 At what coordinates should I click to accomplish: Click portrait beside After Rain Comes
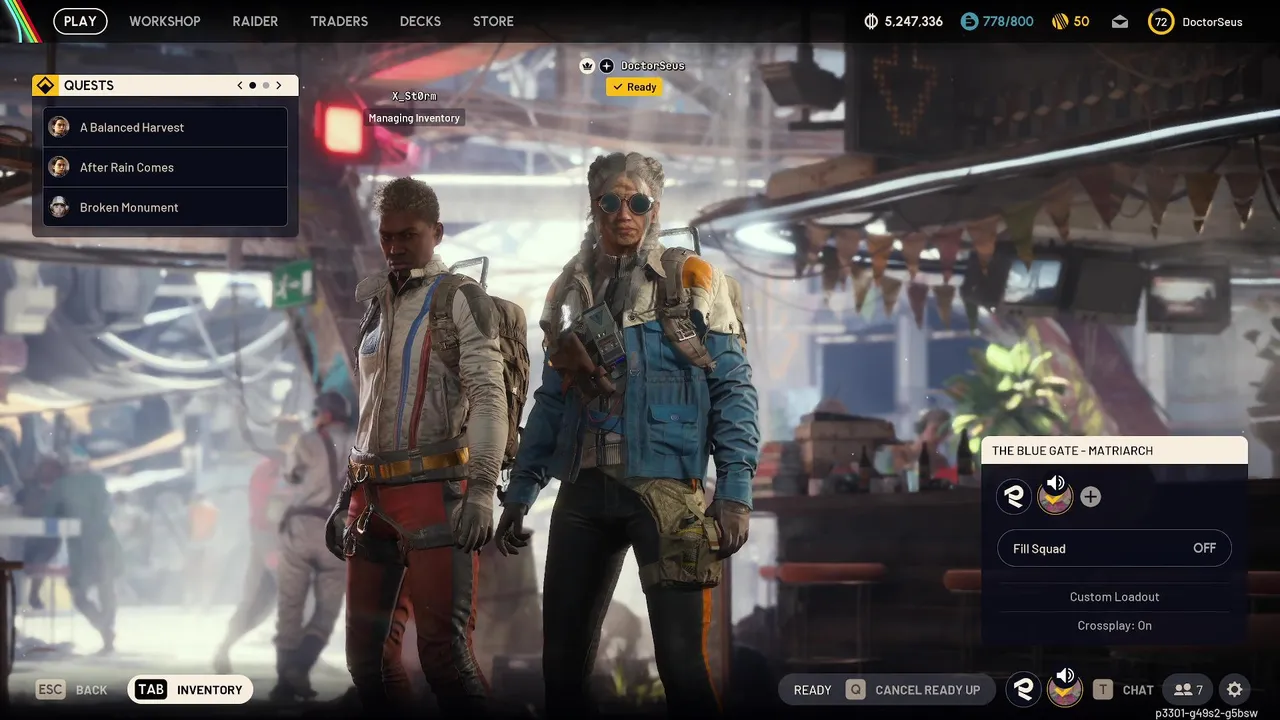(59, 167)
